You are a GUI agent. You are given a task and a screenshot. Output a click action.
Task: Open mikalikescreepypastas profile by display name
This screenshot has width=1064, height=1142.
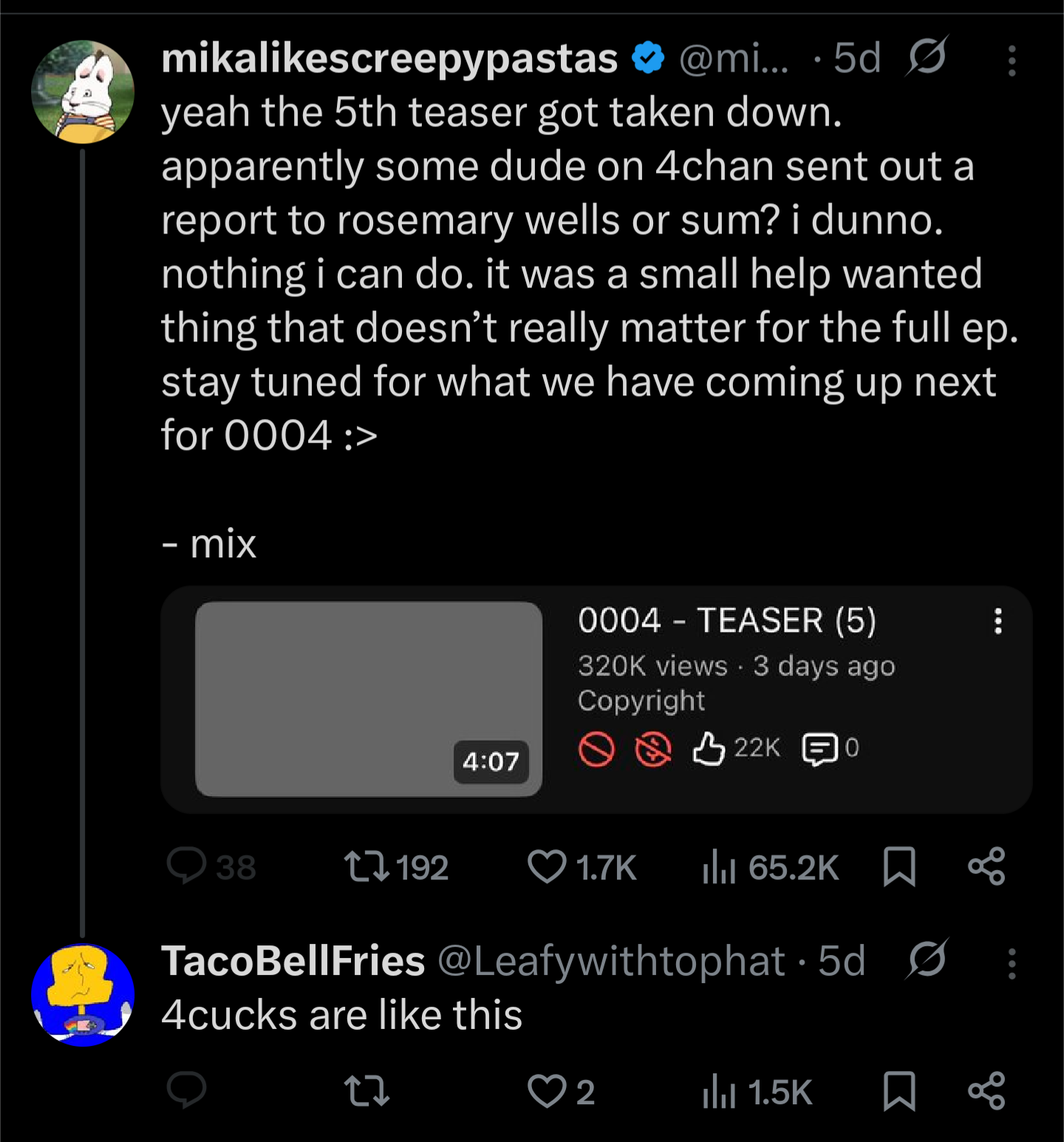[389, 58]
